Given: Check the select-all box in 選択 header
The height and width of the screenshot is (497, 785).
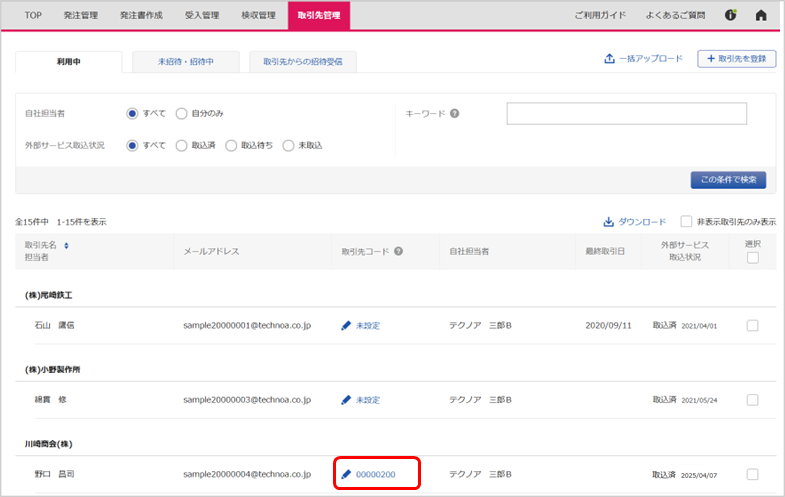Looking at the screenshot, I should click(x=752, y=258).
